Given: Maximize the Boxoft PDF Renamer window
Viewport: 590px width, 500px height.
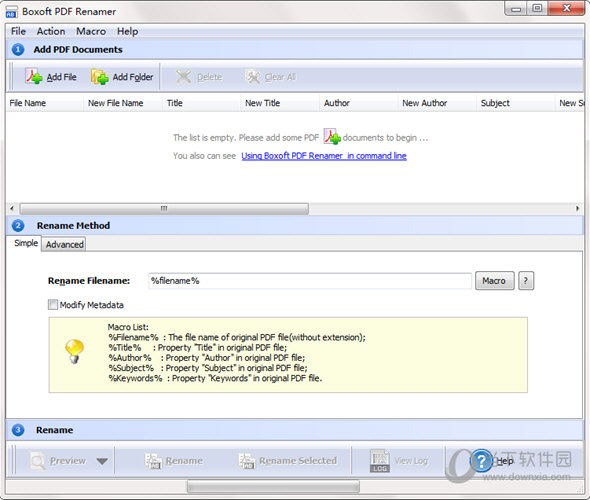Looking at the screenshot, I should tap(537, 8).
